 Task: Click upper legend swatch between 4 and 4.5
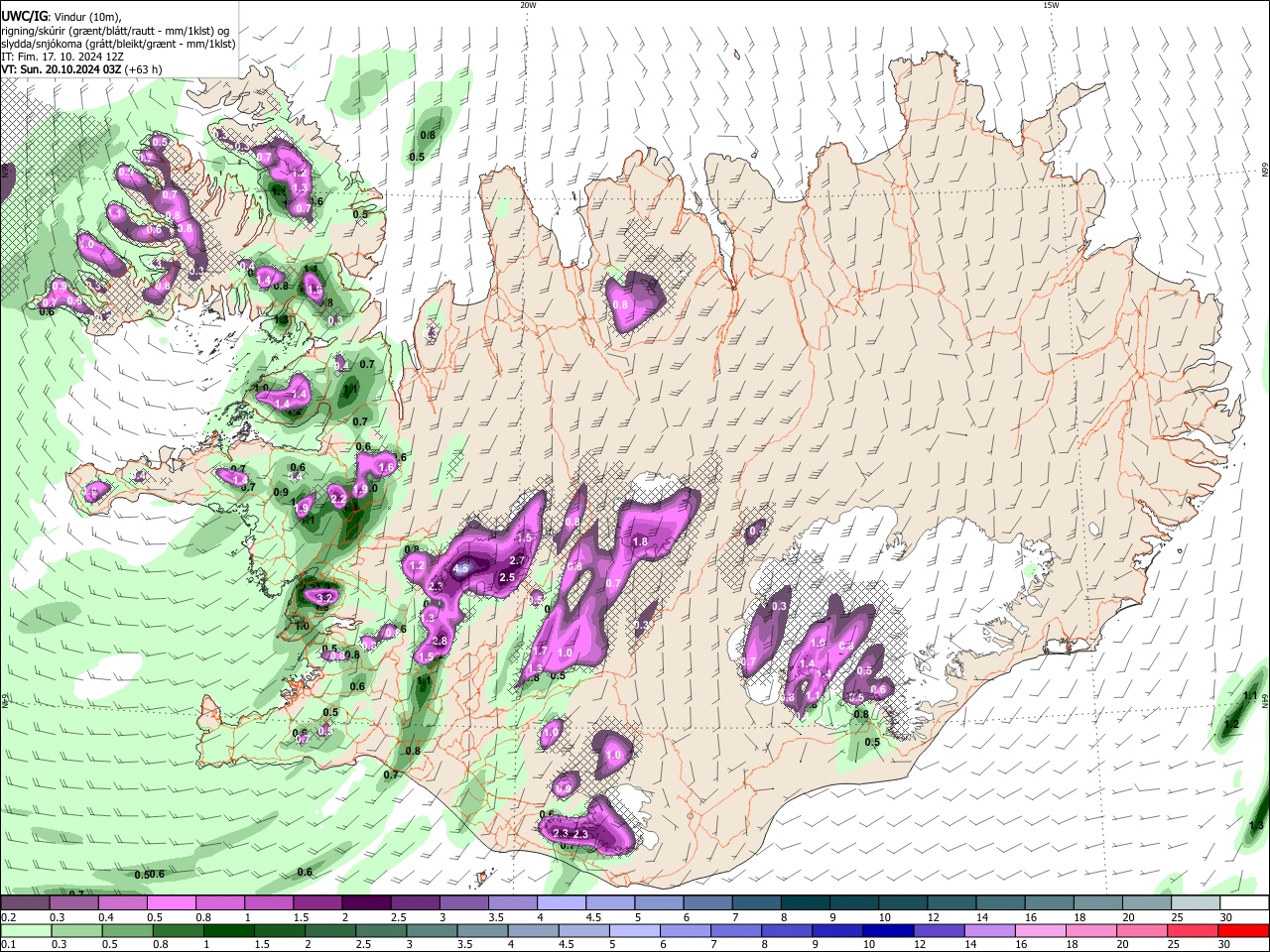click(x=560, y=903)
